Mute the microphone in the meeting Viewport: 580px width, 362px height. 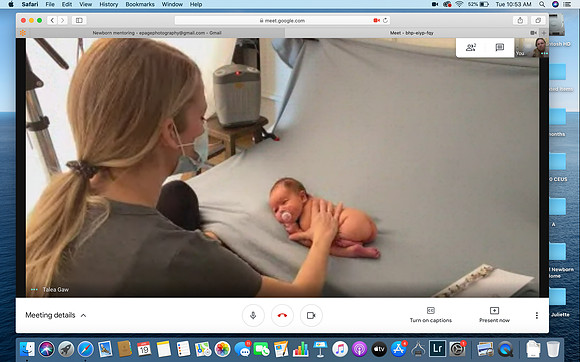(x=253, y=315)
